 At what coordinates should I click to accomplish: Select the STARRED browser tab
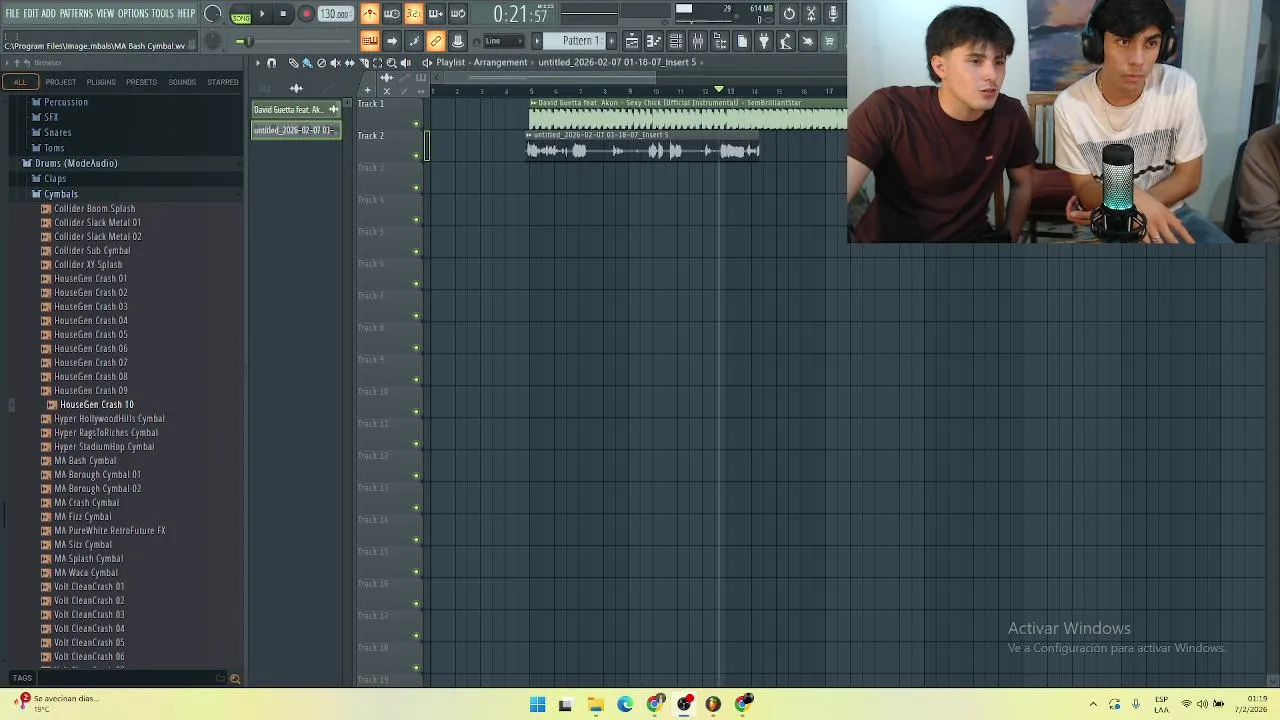click(x=223, y=82)
